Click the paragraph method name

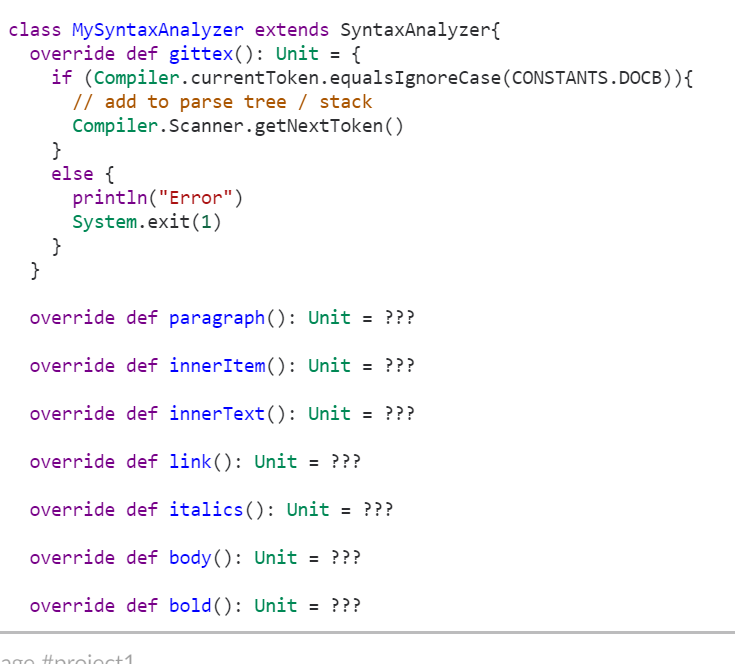coord(217,319)
